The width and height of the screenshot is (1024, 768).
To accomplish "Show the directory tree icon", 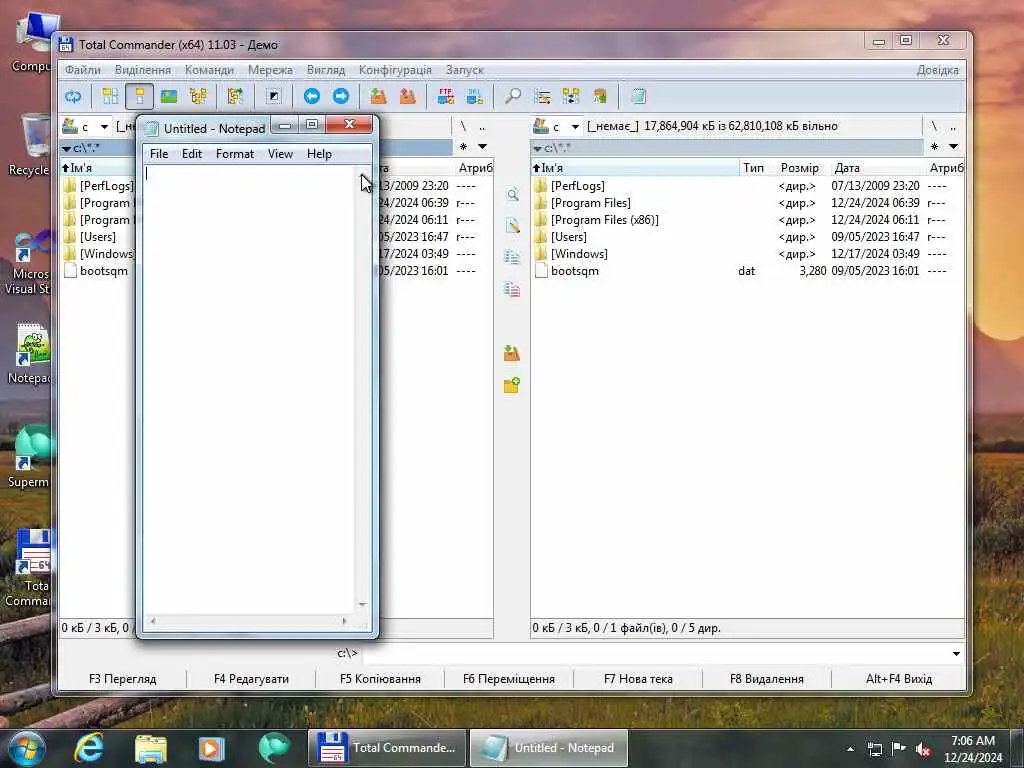I will pos(198,97).
